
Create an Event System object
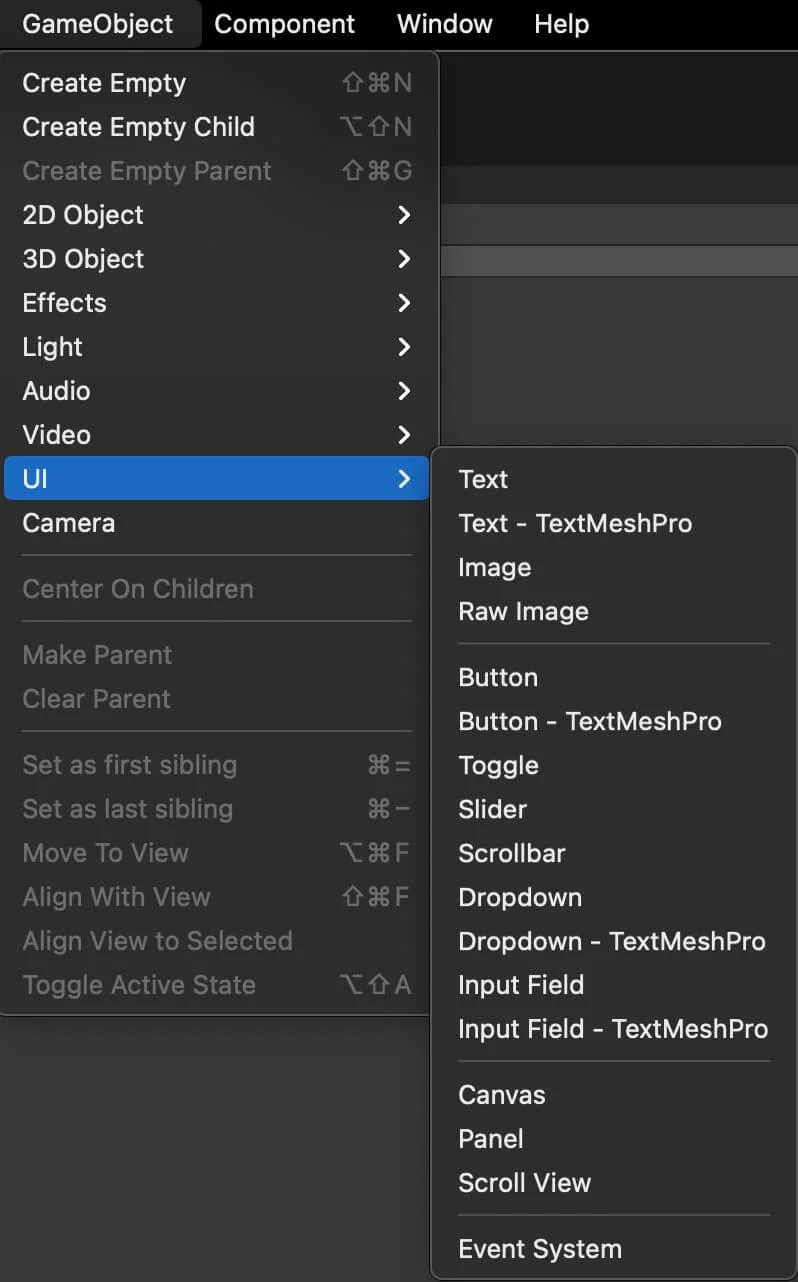(x=614, y=1249)
